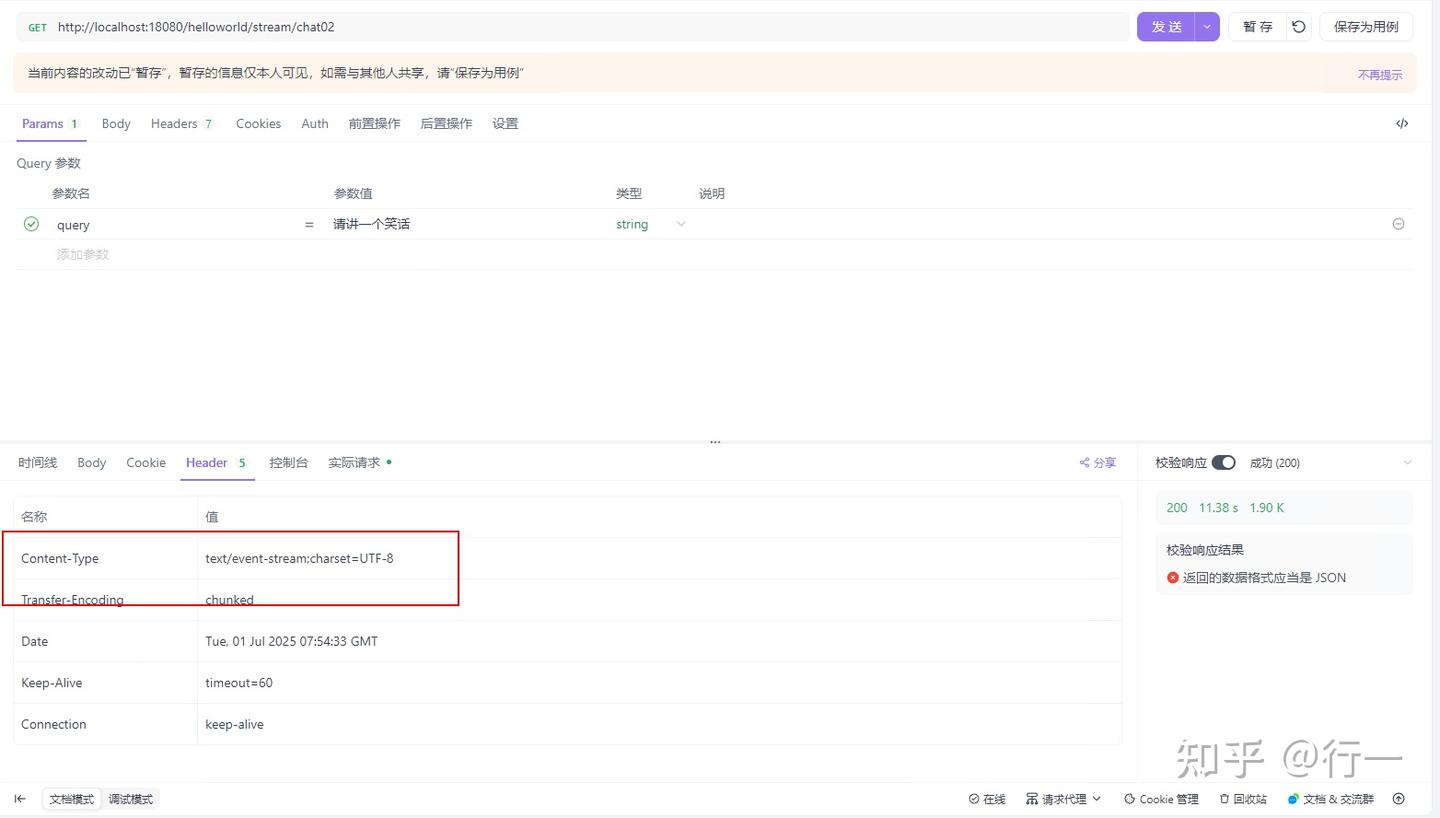Screen dimensions: 1440x818
Task: Collapse the sidebar with the bottom-left arrow icon
Action: [x=20, y=798]
